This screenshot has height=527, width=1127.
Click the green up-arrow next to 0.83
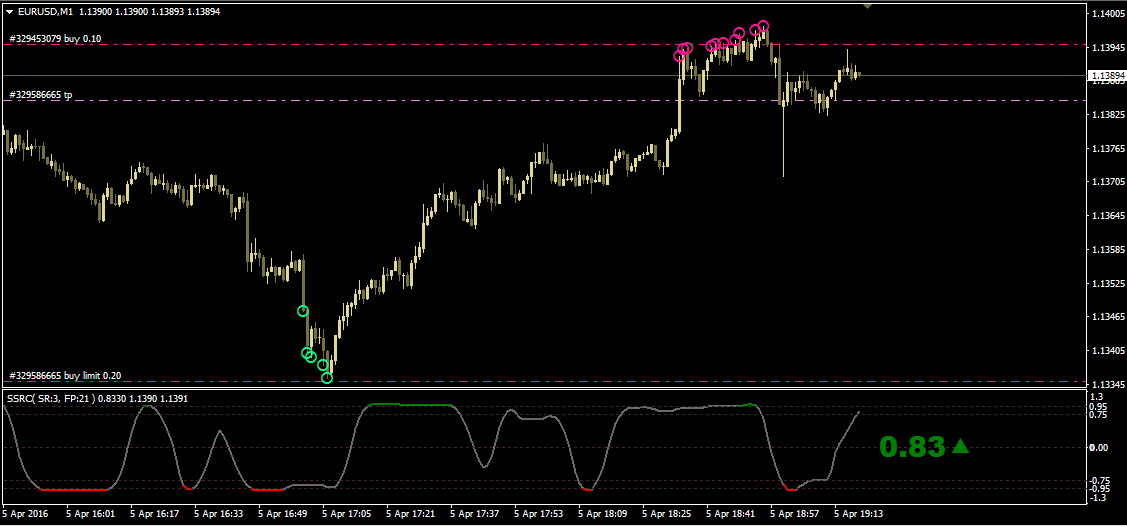coord(960,447)
